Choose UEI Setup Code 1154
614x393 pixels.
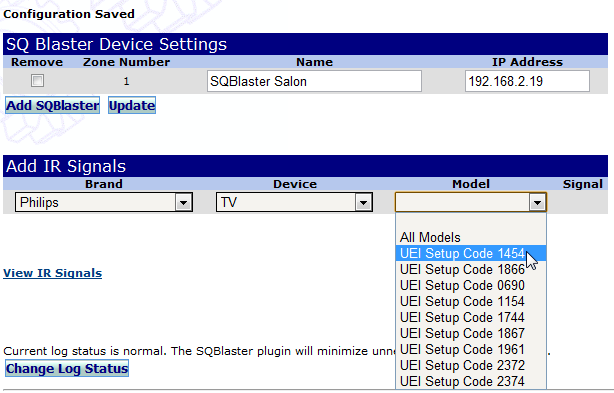471,301
